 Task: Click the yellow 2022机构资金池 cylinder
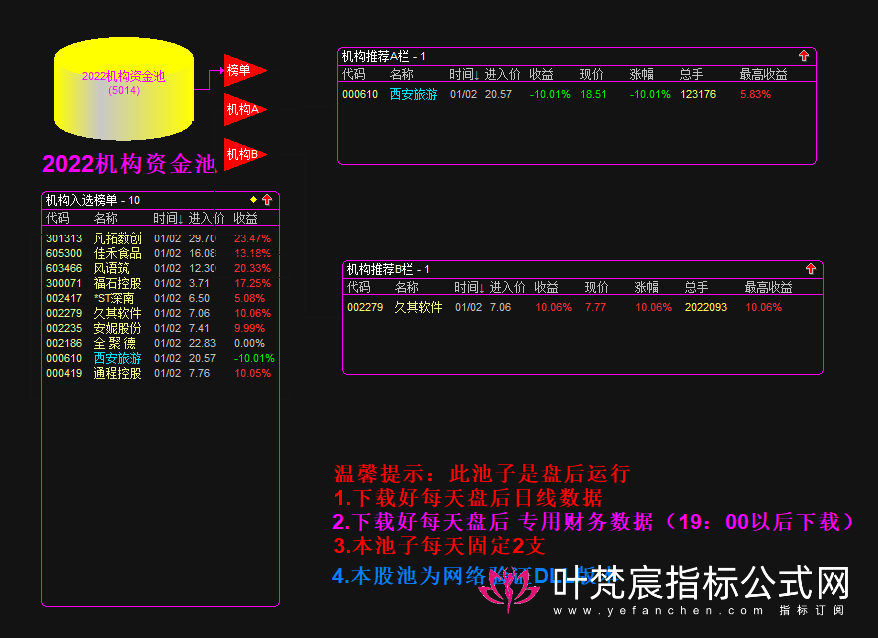(x=124, y=89)
